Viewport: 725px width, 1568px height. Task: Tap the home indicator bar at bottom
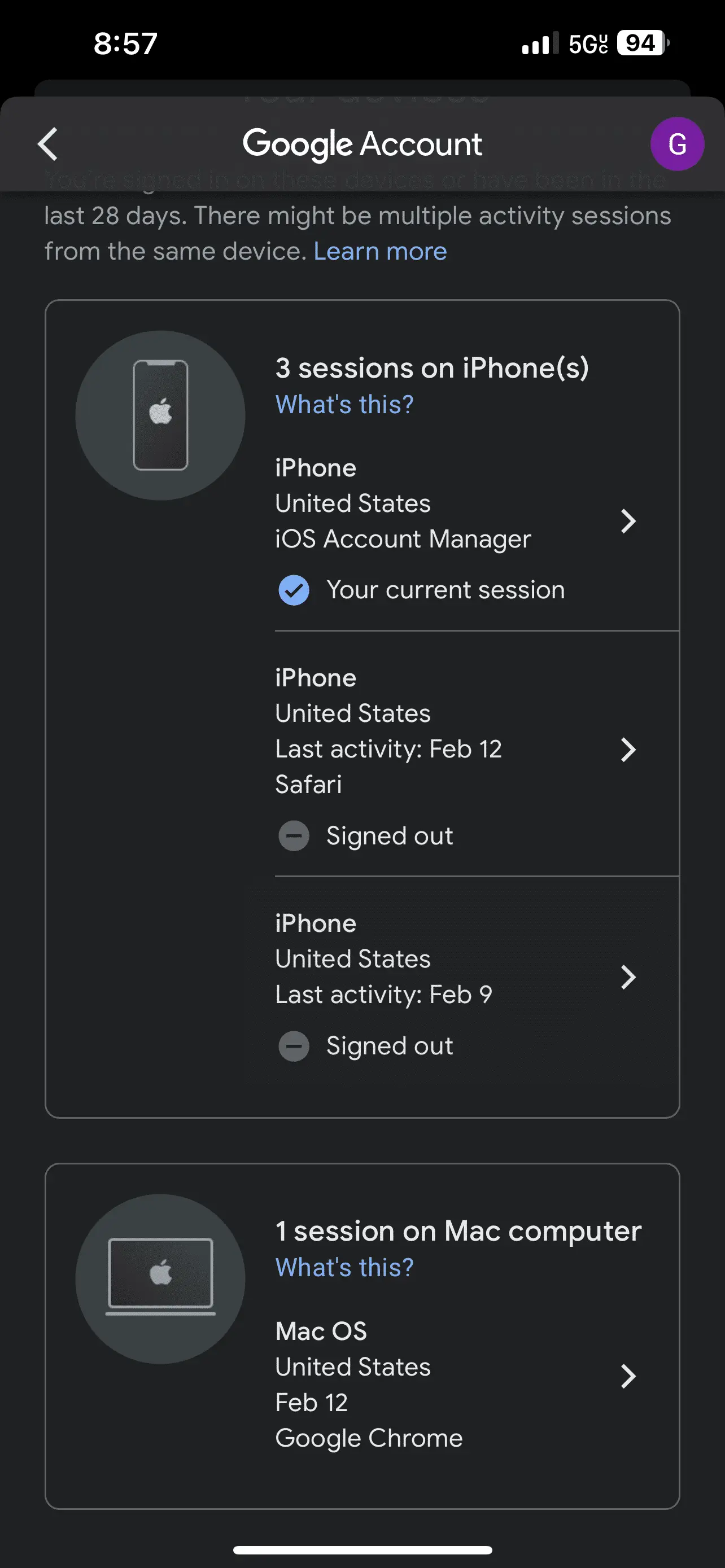(362, 1550)
